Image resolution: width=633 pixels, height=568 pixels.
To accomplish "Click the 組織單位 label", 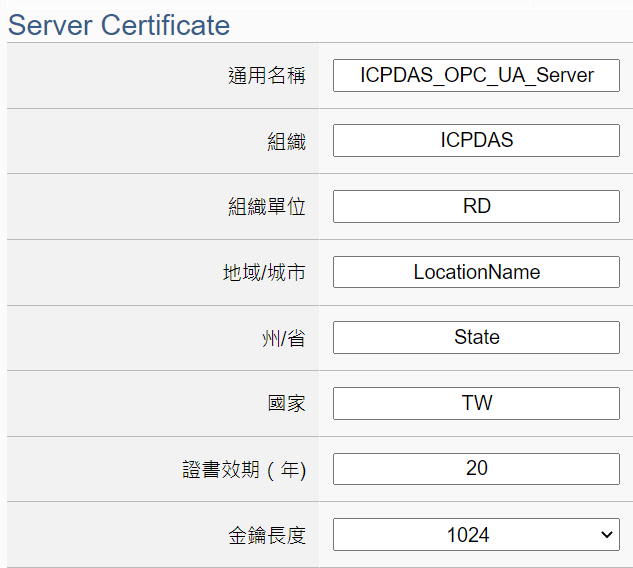I will click(267, 207).
